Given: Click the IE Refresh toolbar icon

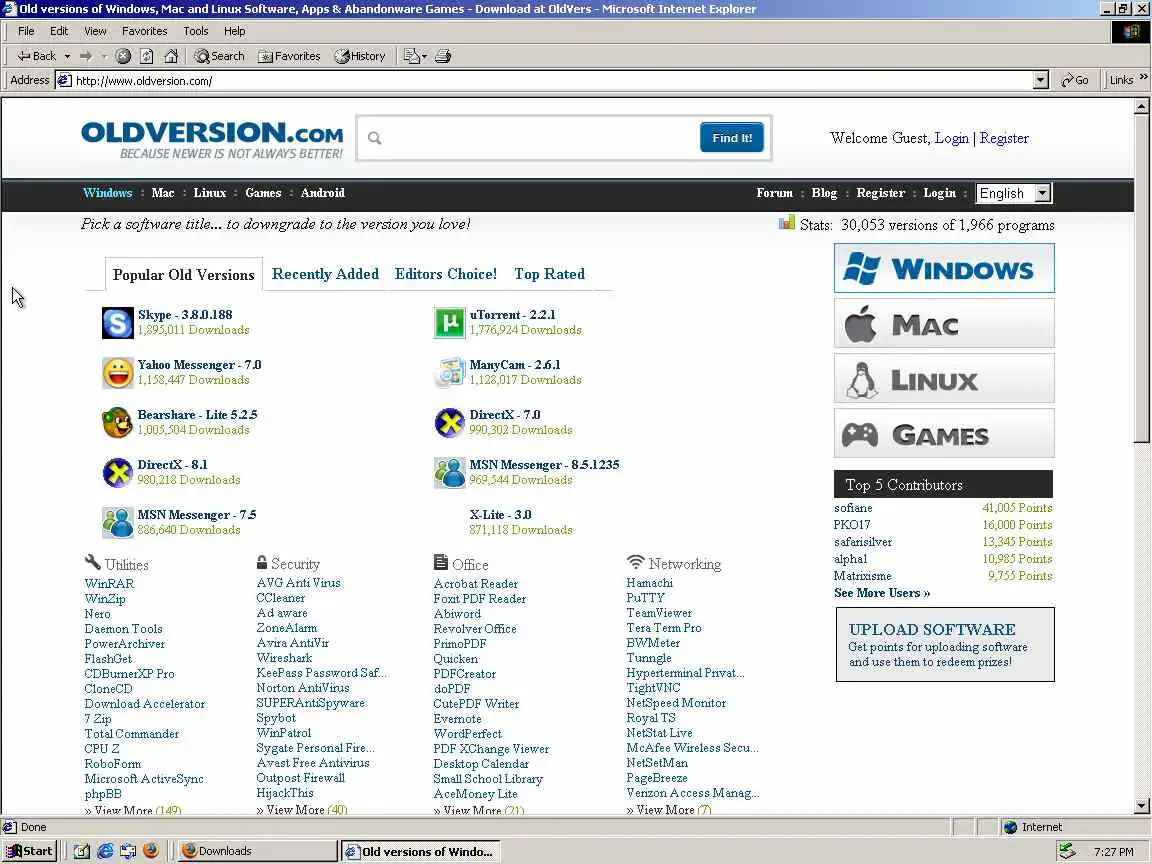Looking at the screenshot, I should (x=147, y=56).
